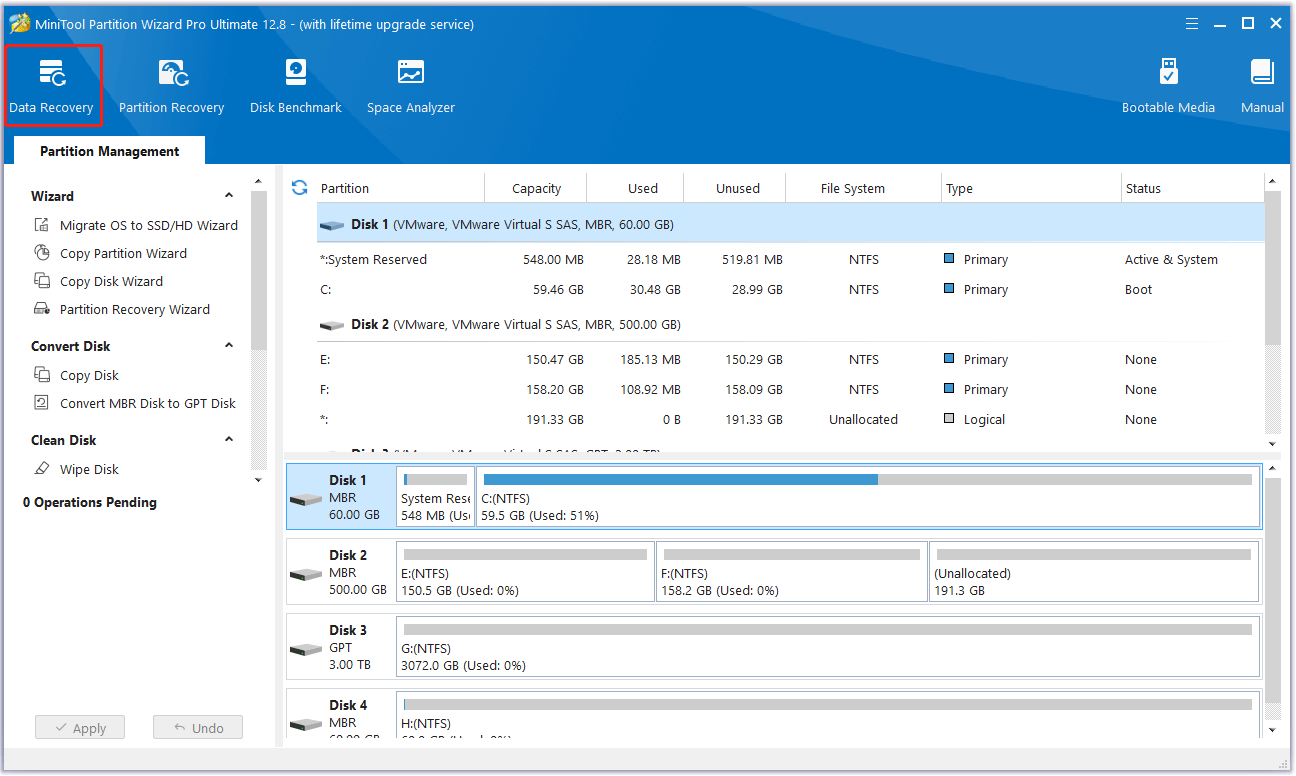Viewport: 1296px width, 776px height.
Task: Click the Unallocated 191.3 GB block
Action: point(1094,572)
